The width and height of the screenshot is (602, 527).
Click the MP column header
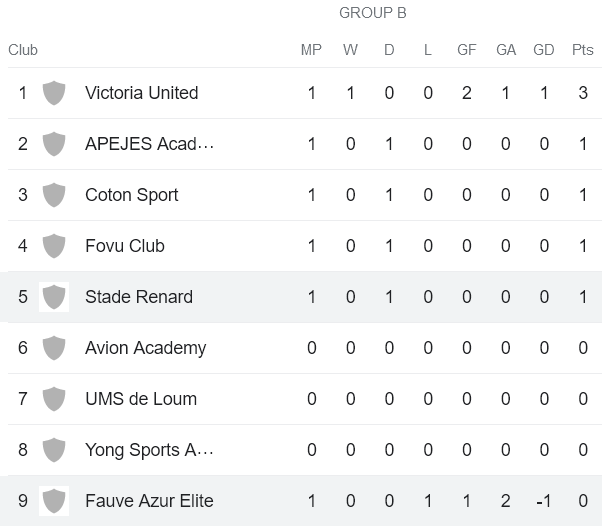tap(311, 50)
